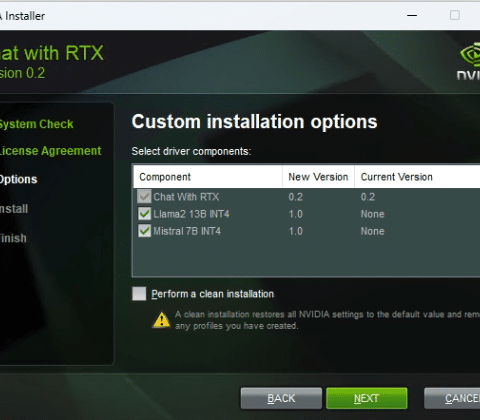This screenshot has width=480, height=420.
Task: Minimize the installer window
Action: 412,15
